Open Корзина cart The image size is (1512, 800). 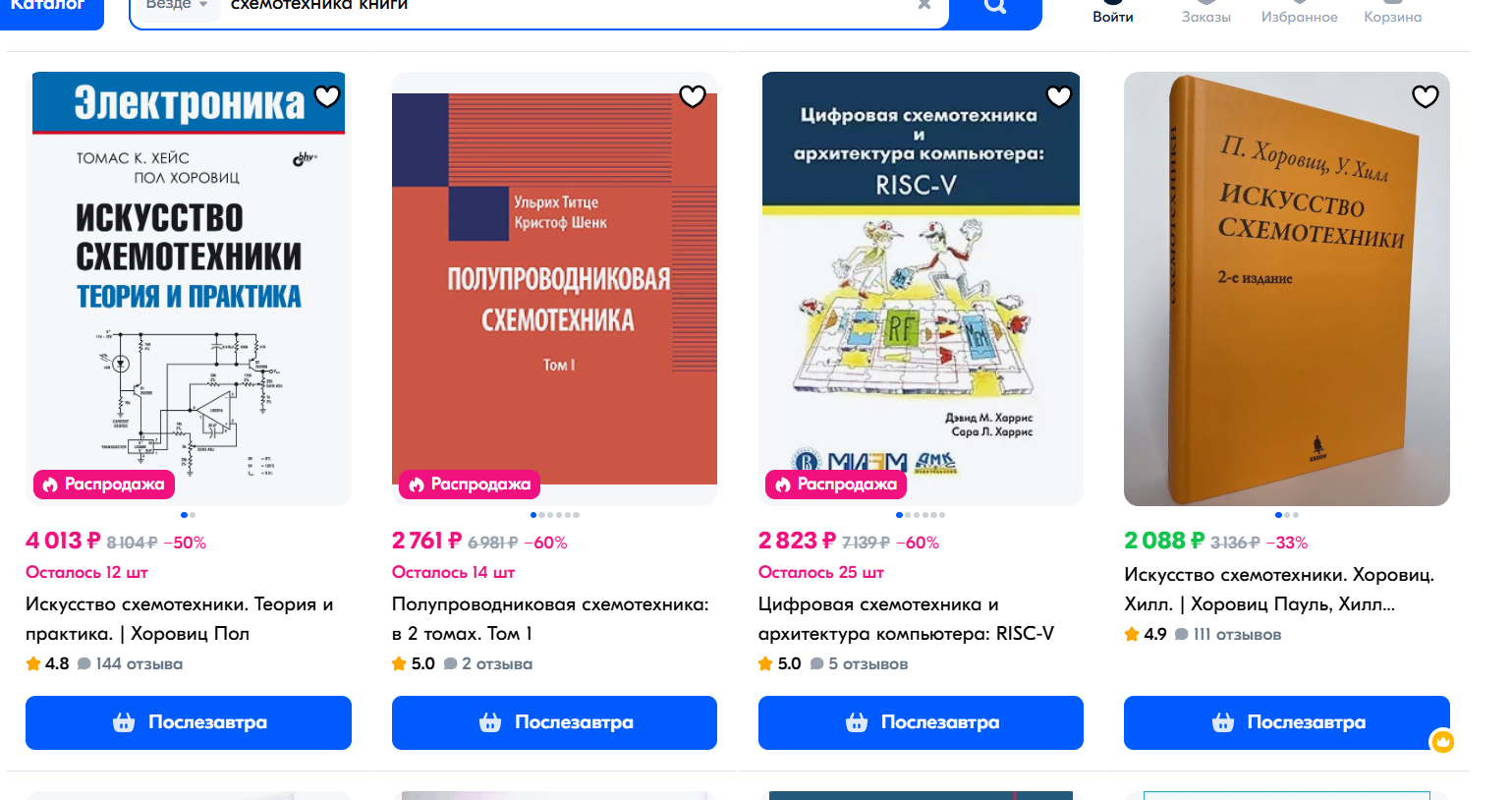point(1392,13)
